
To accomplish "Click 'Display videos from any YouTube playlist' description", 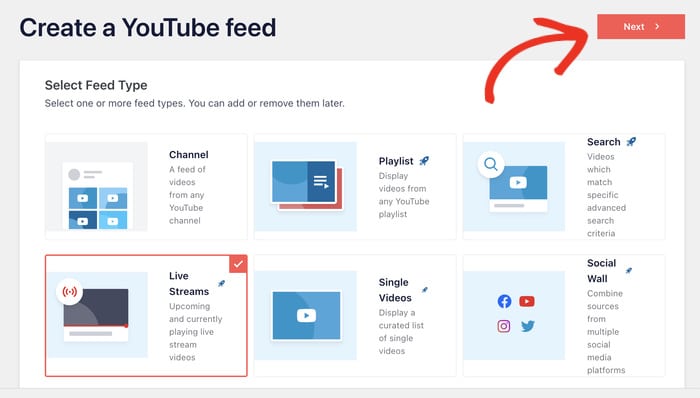I will coord(404,195).
